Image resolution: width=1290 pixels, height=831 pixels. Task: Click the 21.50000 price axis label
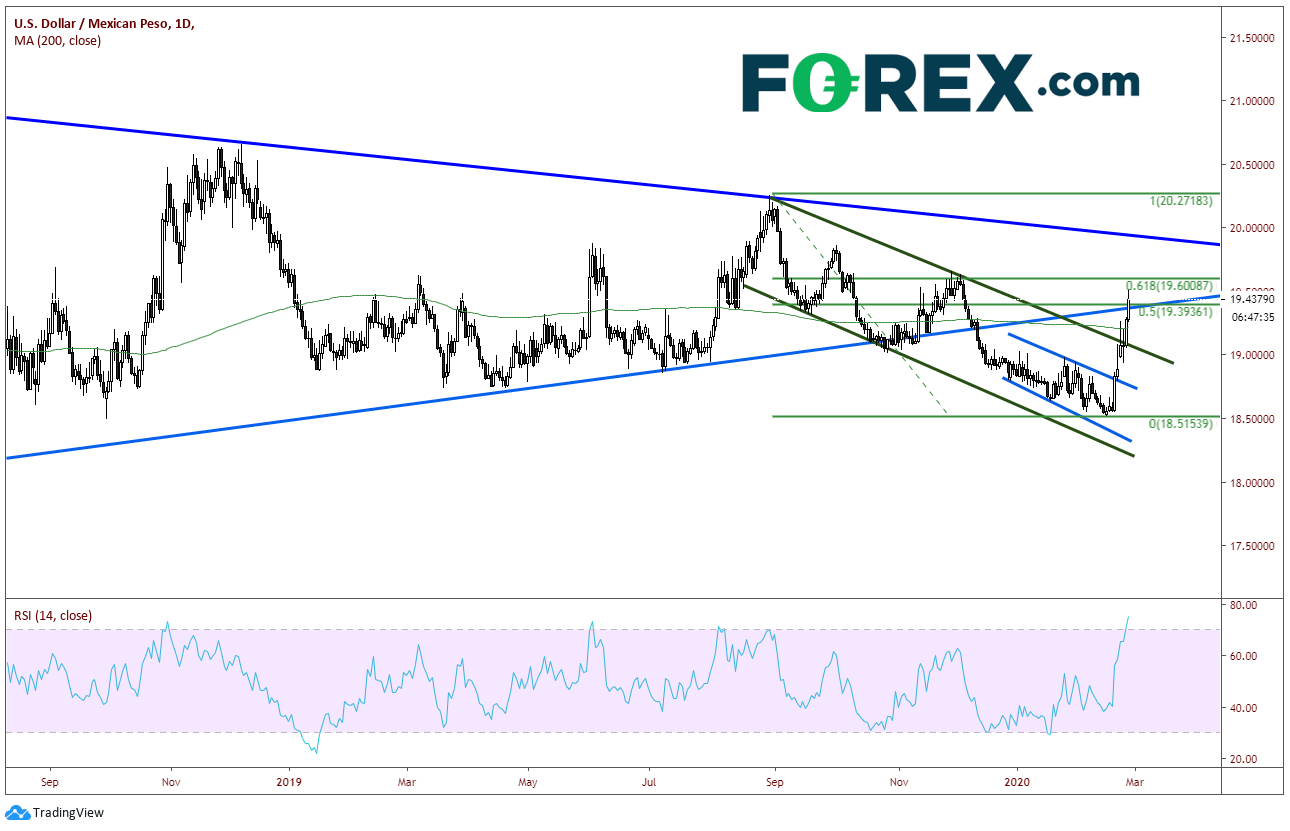pyautogui.click(x=1254, y=38)
